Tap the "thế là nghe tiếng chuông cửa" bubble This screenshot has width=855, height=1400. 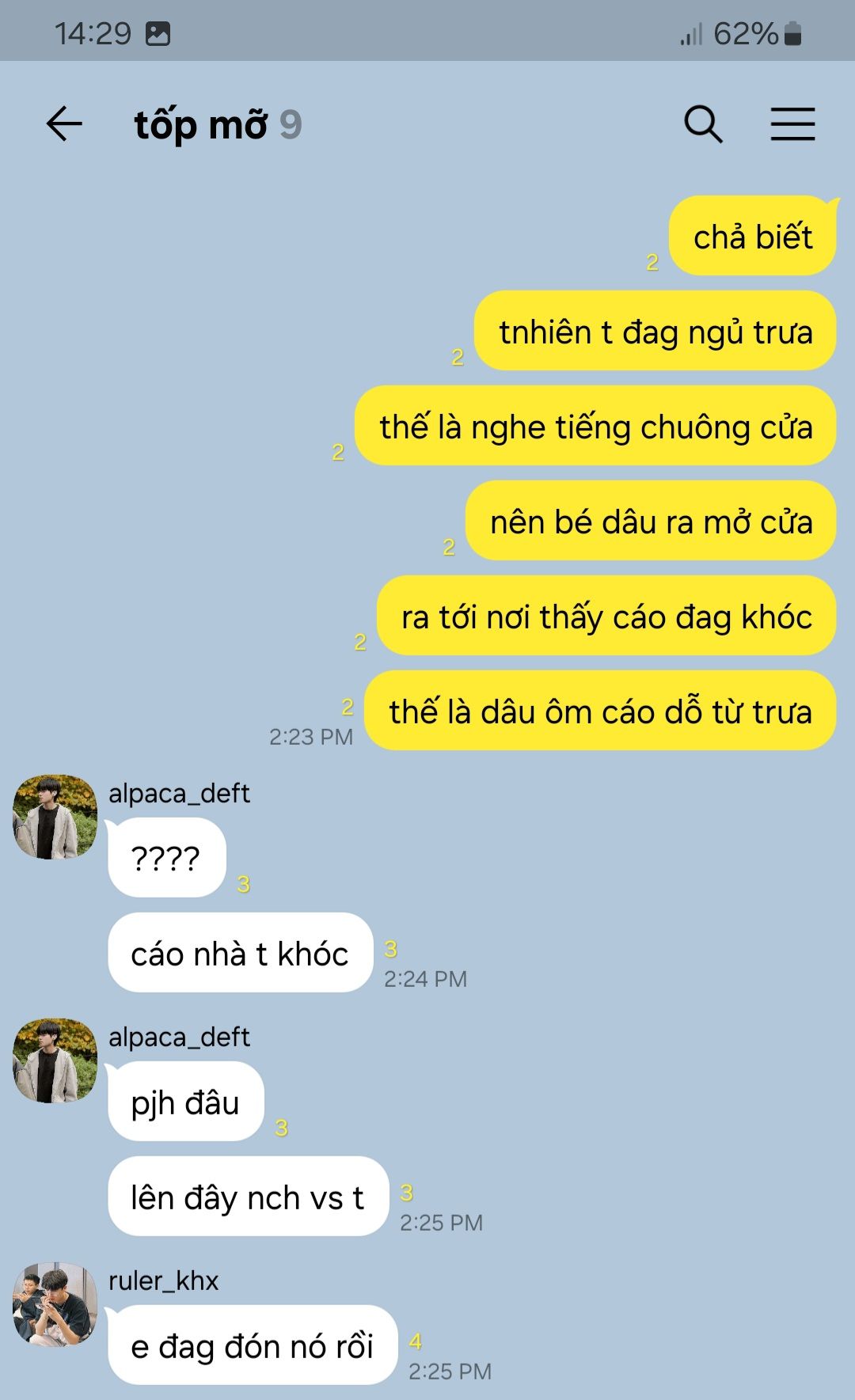pos(596,426)
